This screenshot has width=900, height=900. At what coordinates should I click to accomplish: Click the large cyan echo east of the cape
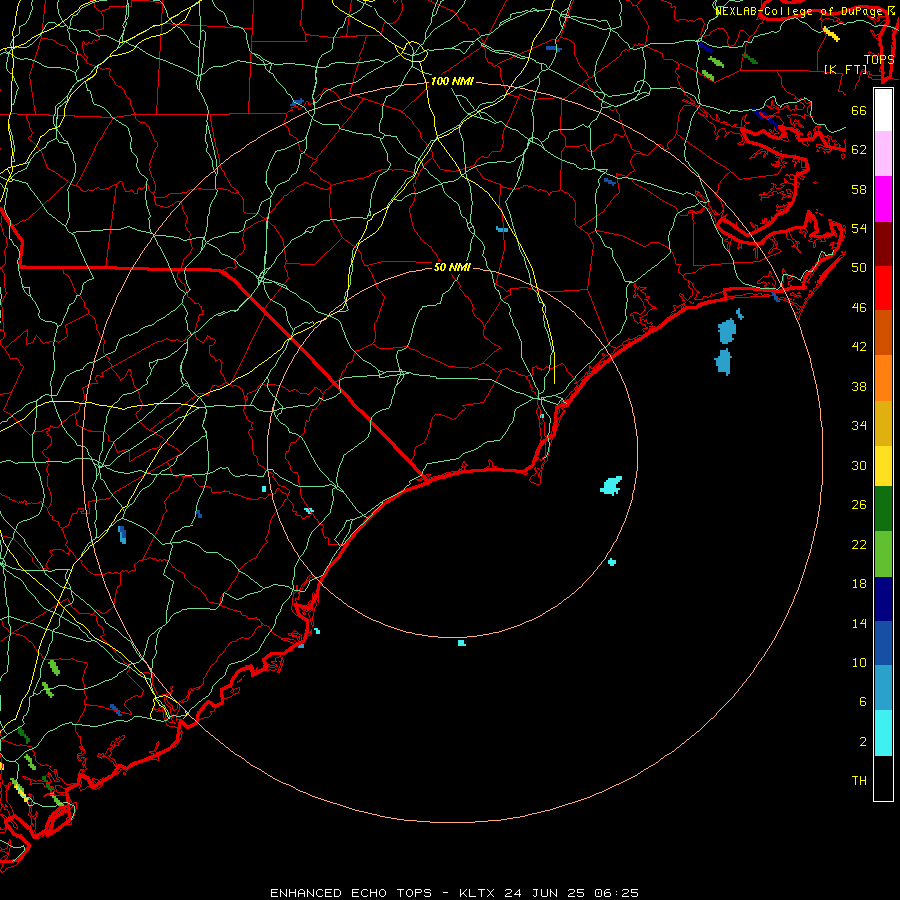coord(611,486)
